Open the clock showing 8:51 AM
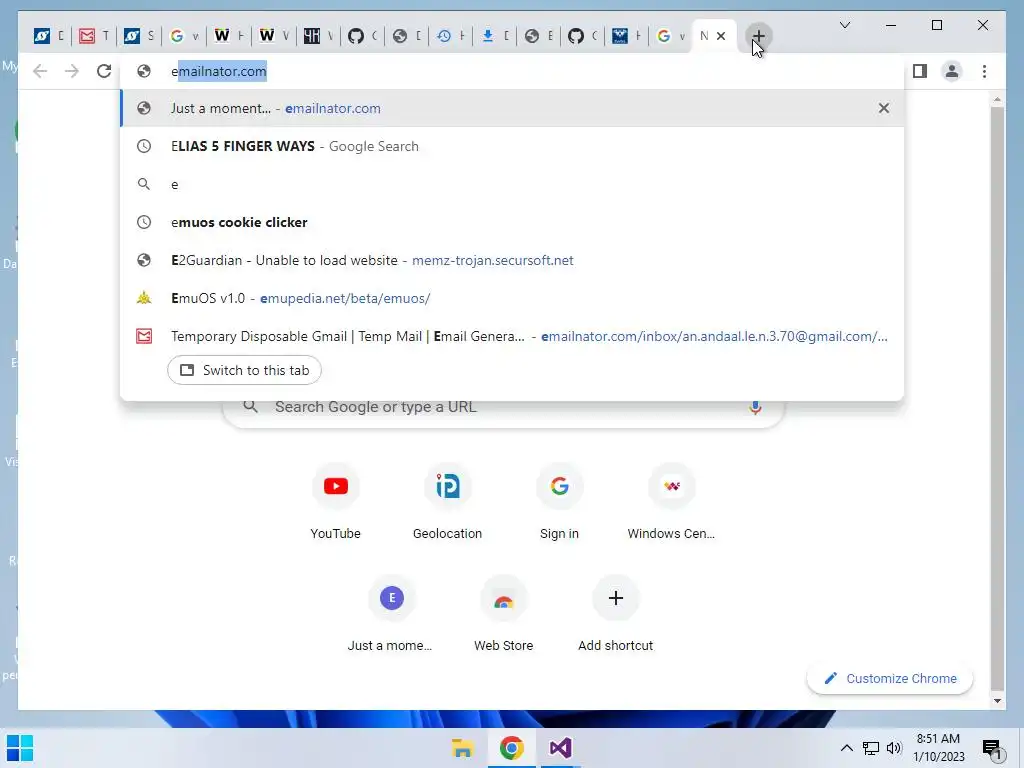1024x768 pixels. click(938, 748)
